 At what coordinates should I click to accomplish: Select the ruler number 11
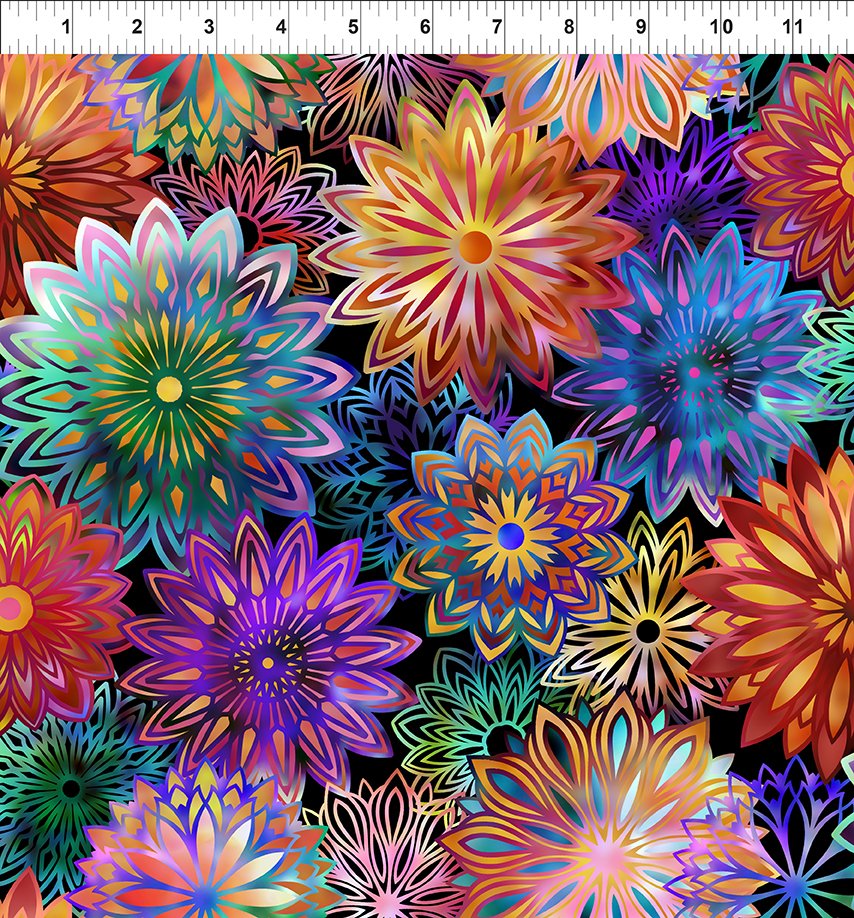point(792,26)
